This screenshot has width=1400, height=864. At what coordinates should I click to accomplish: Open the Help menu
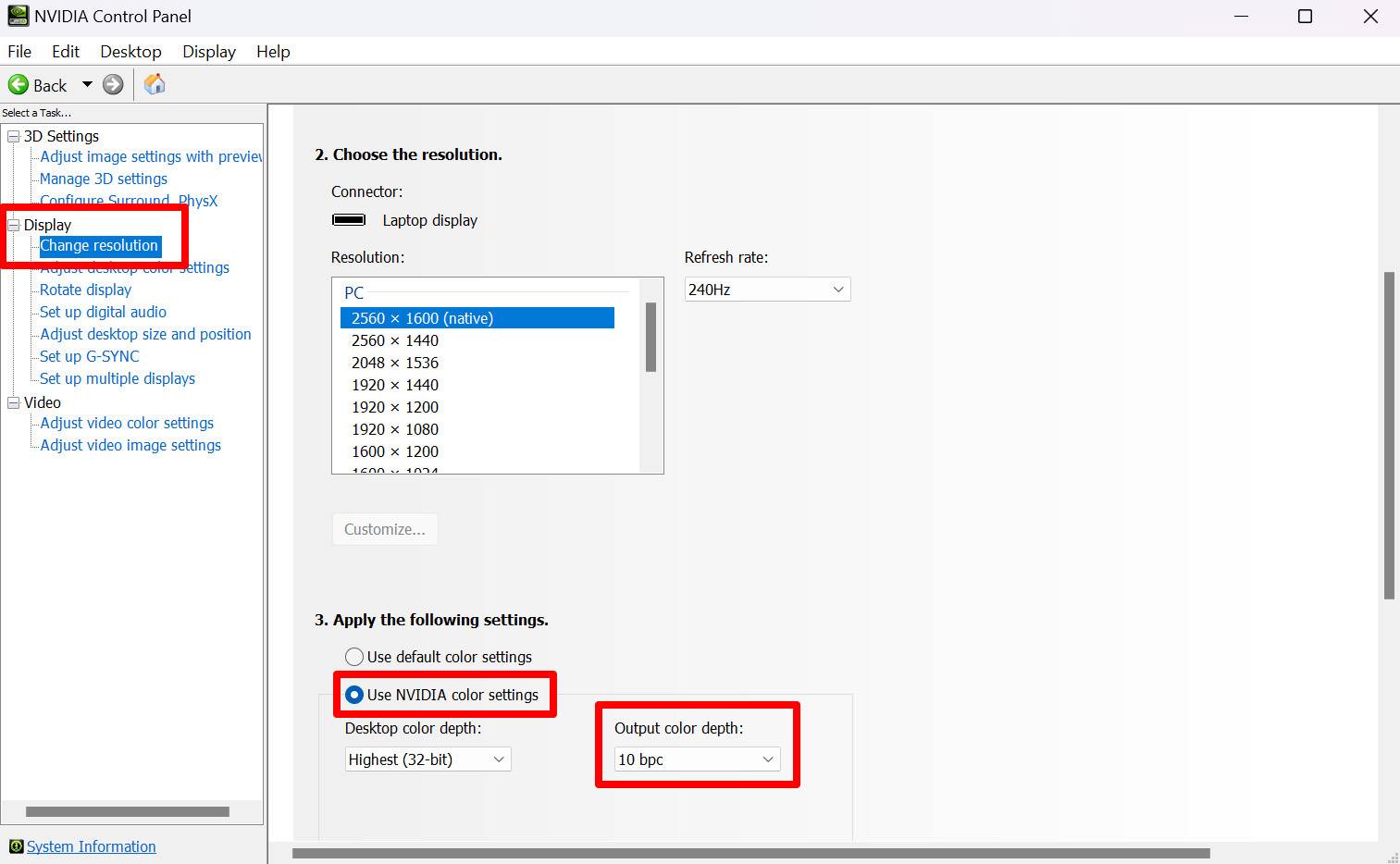tap(273, 52)
